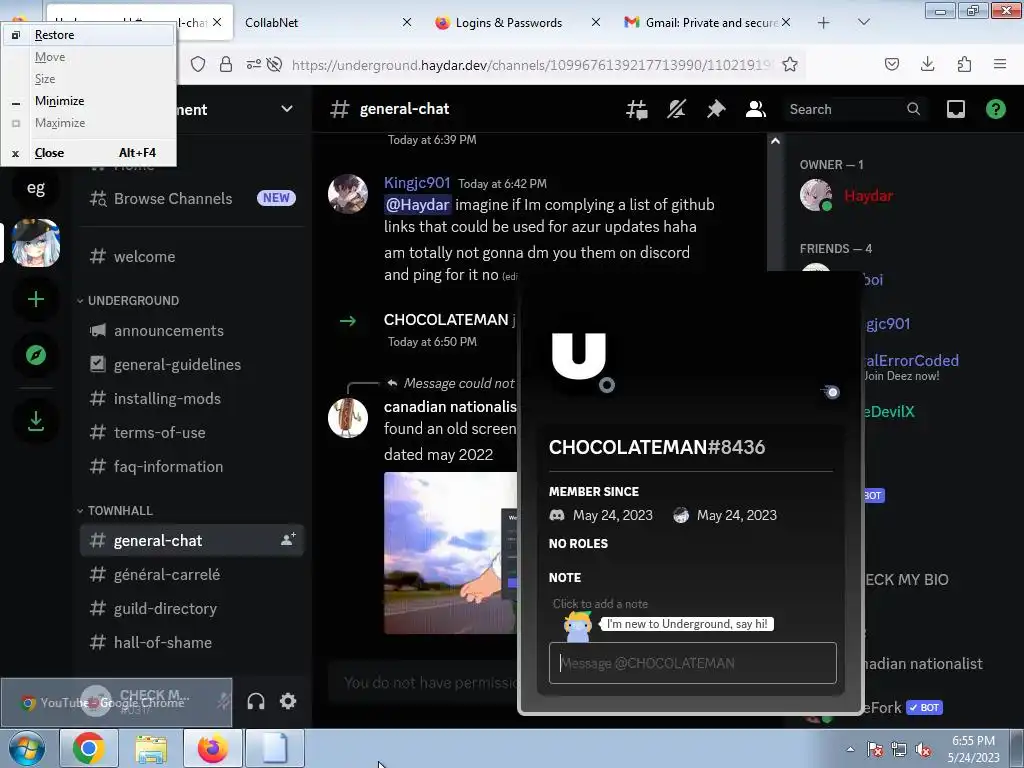Open the welcome channel
1024x768 pixels.
coord(192,257)
